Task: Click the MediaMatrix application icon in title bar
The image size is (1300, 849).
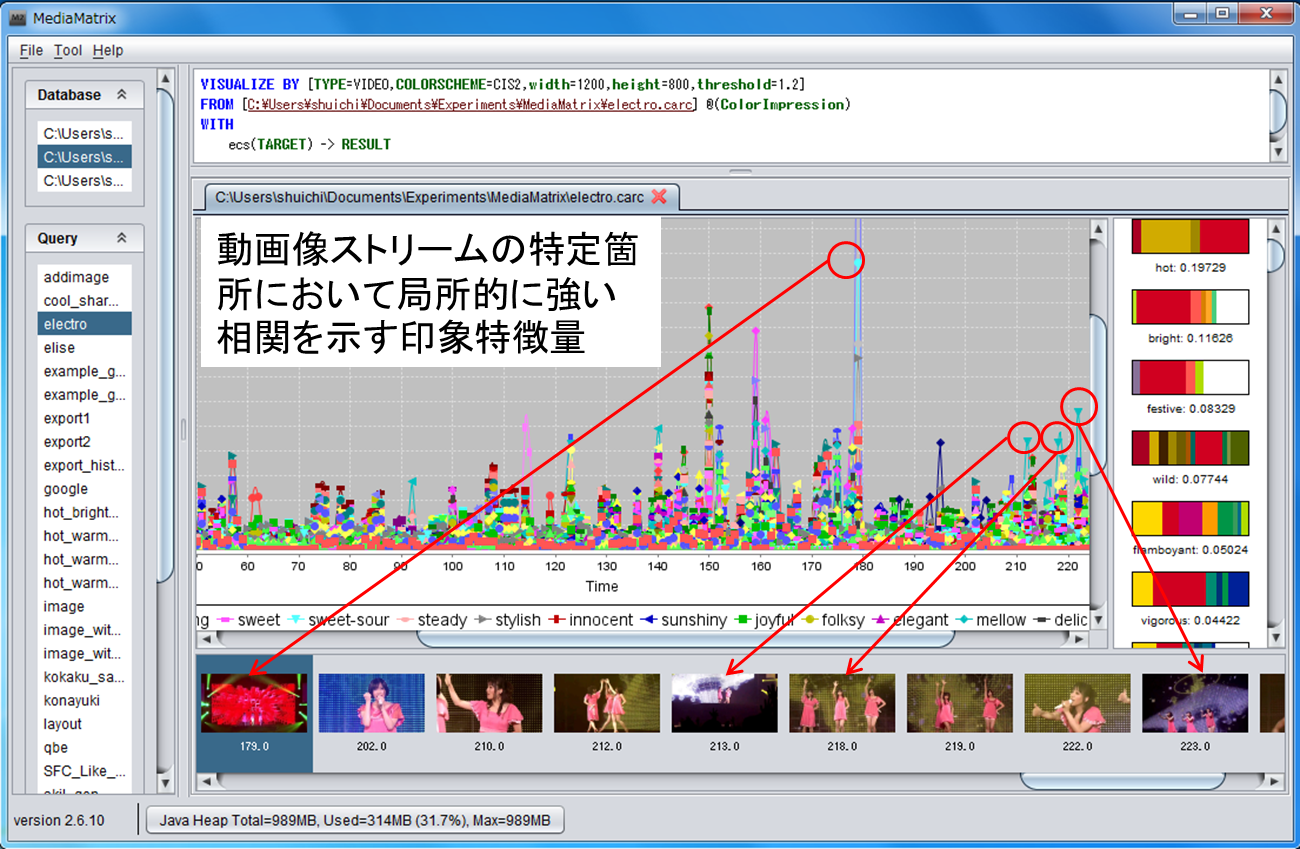Action: pyautogui.click(x=17, y=18)
